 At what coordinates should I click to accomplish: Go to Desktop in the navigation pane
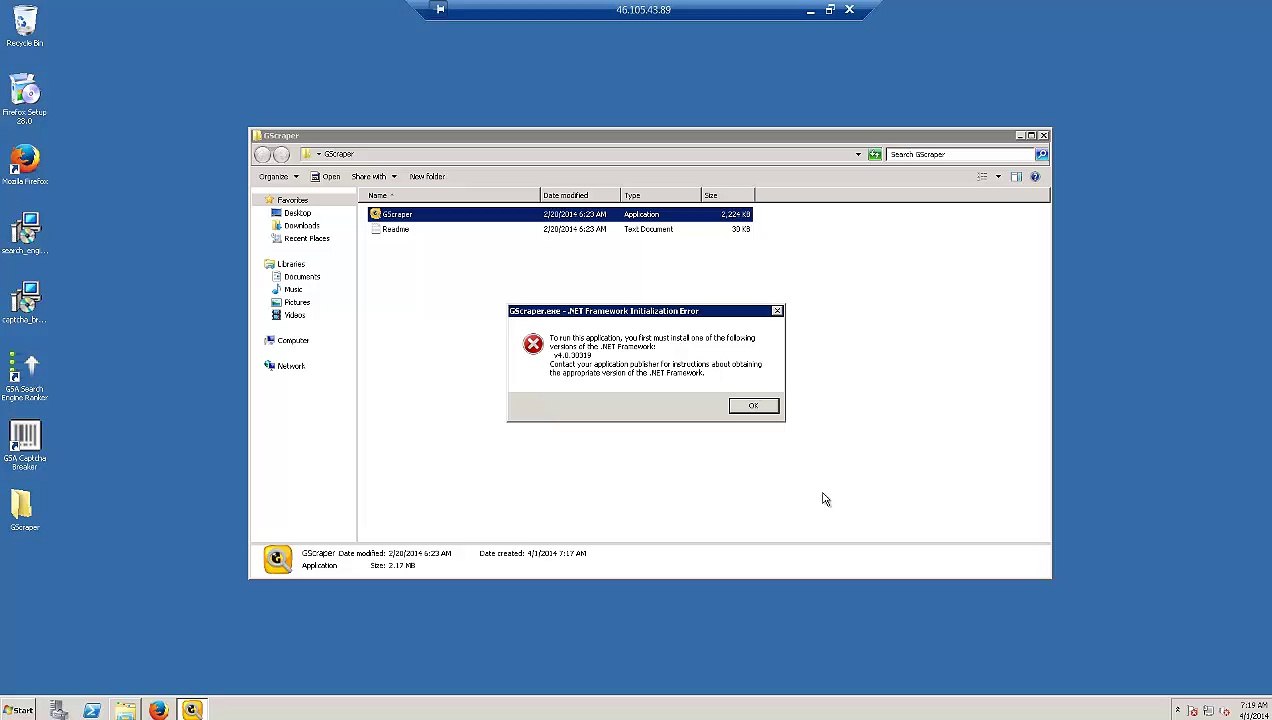coord(297,213)
